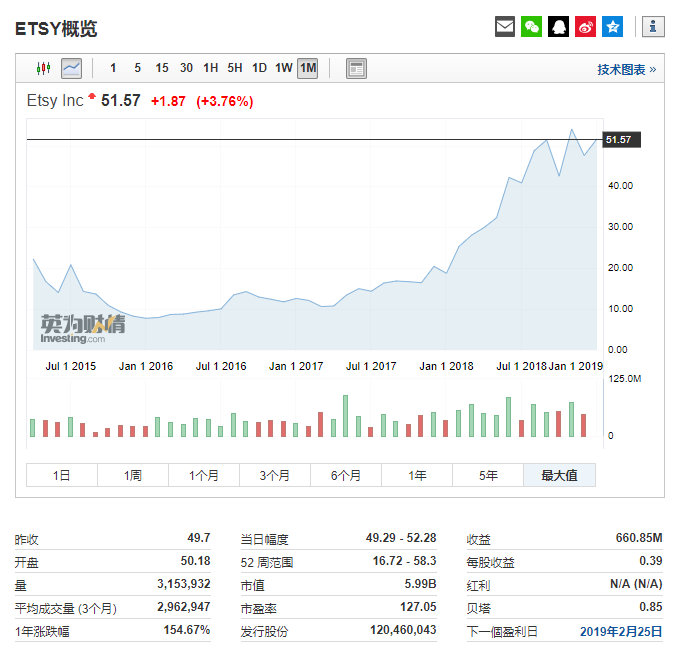
Task: Choose the 1日 time range tab
Action: pos(62,475)
